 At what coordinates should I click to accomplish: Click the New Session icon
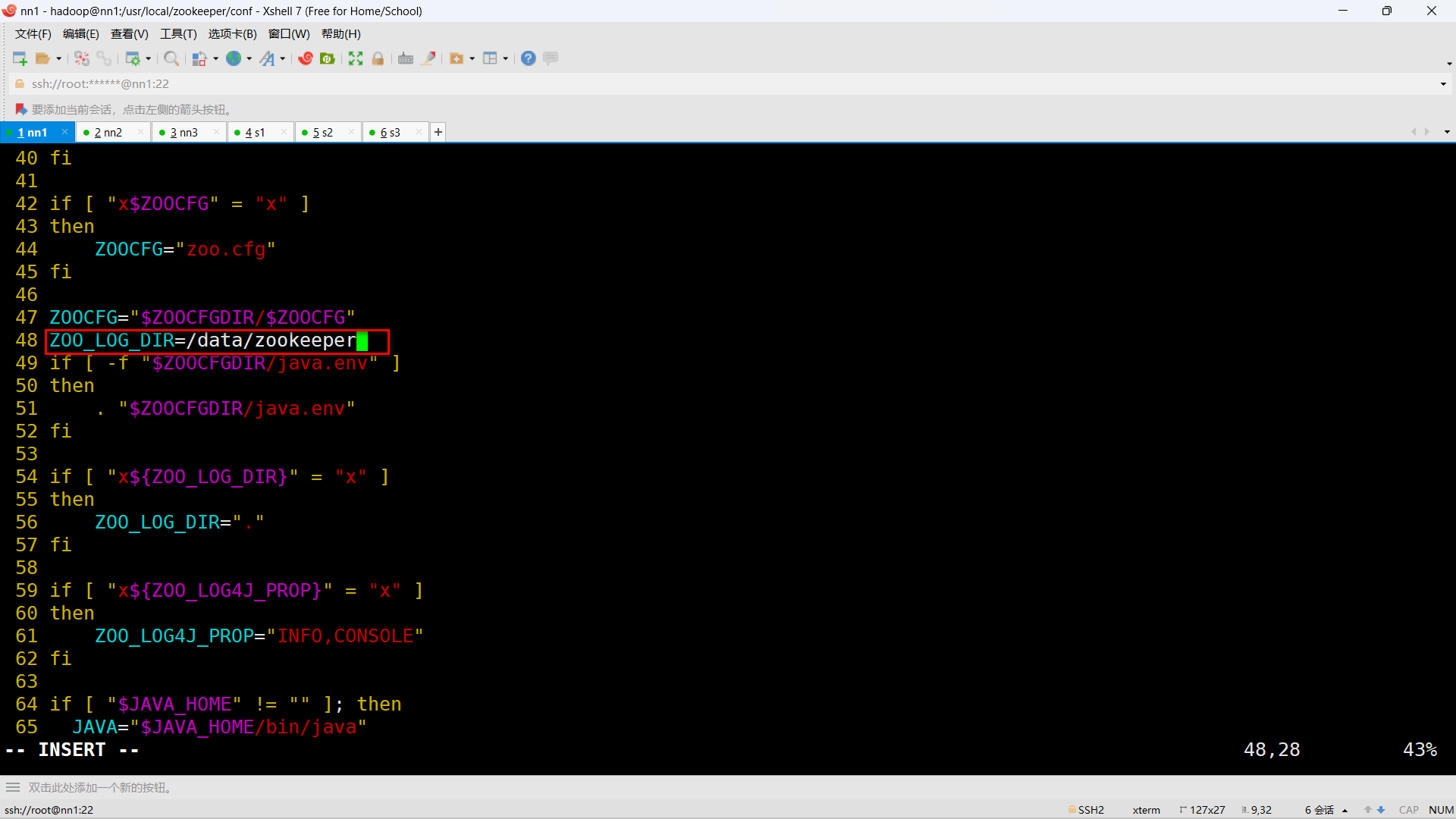pos(20,58)
